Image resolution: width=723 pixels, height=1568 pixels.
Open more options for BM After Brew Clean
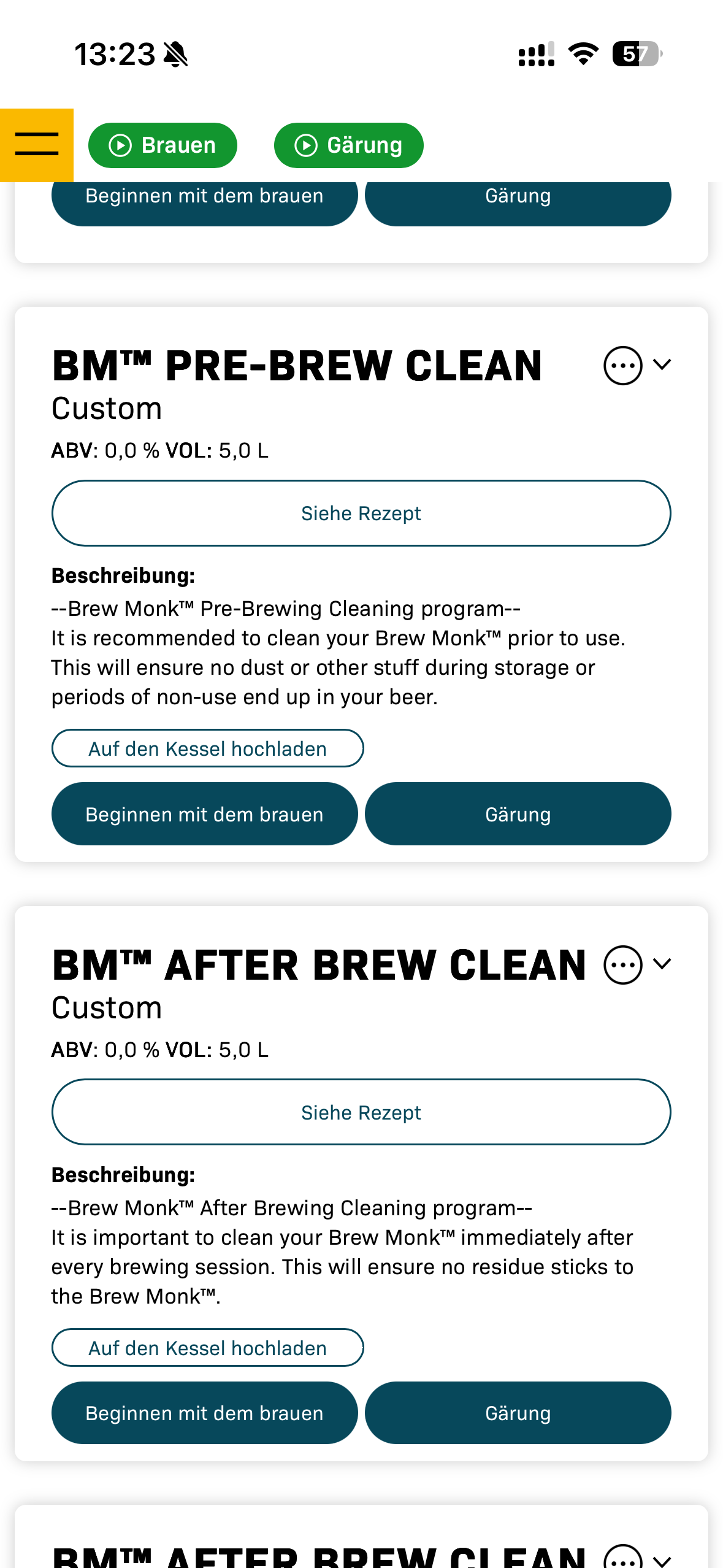point(622,965)
